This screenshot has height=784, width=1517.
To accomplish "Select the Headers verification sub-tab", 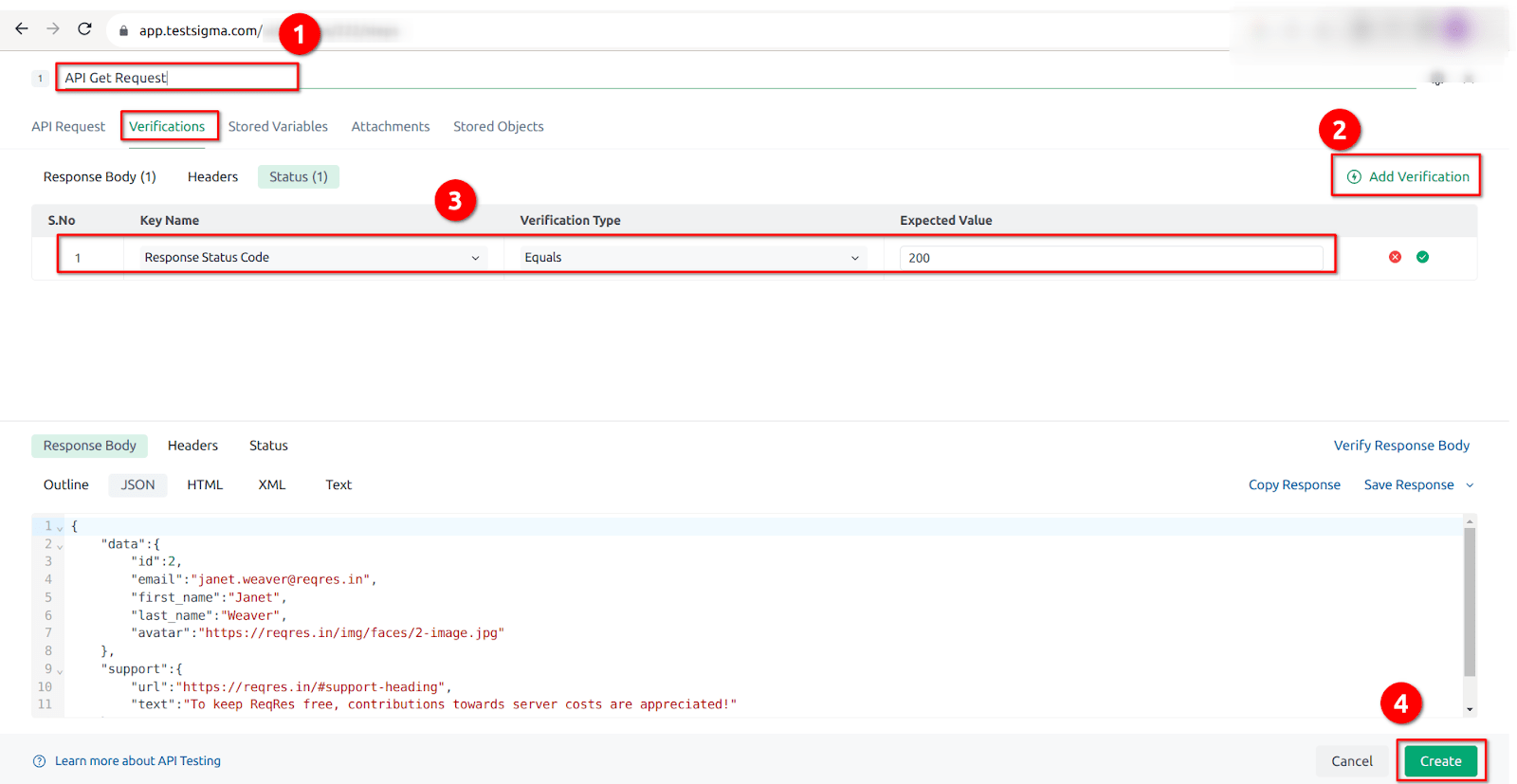I will coord(212,176).
